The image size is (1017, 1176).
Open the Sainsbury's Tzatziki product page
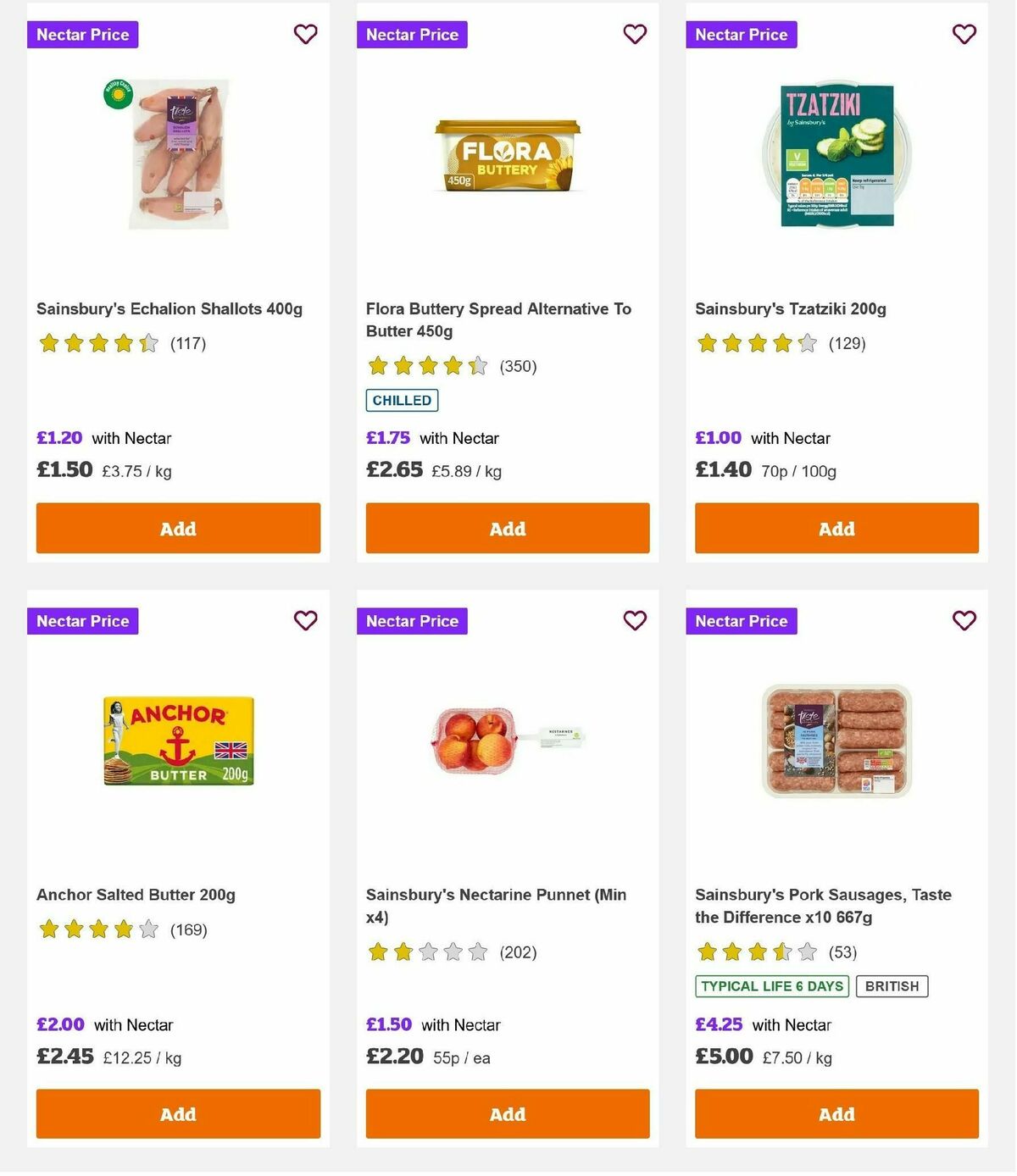(x=791, y=309)
